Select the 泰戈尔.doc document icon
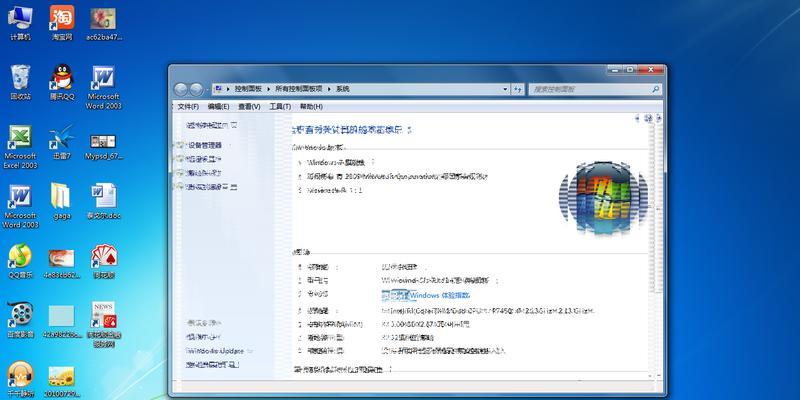Screen dimensions: 800x400 coord(104,202)
